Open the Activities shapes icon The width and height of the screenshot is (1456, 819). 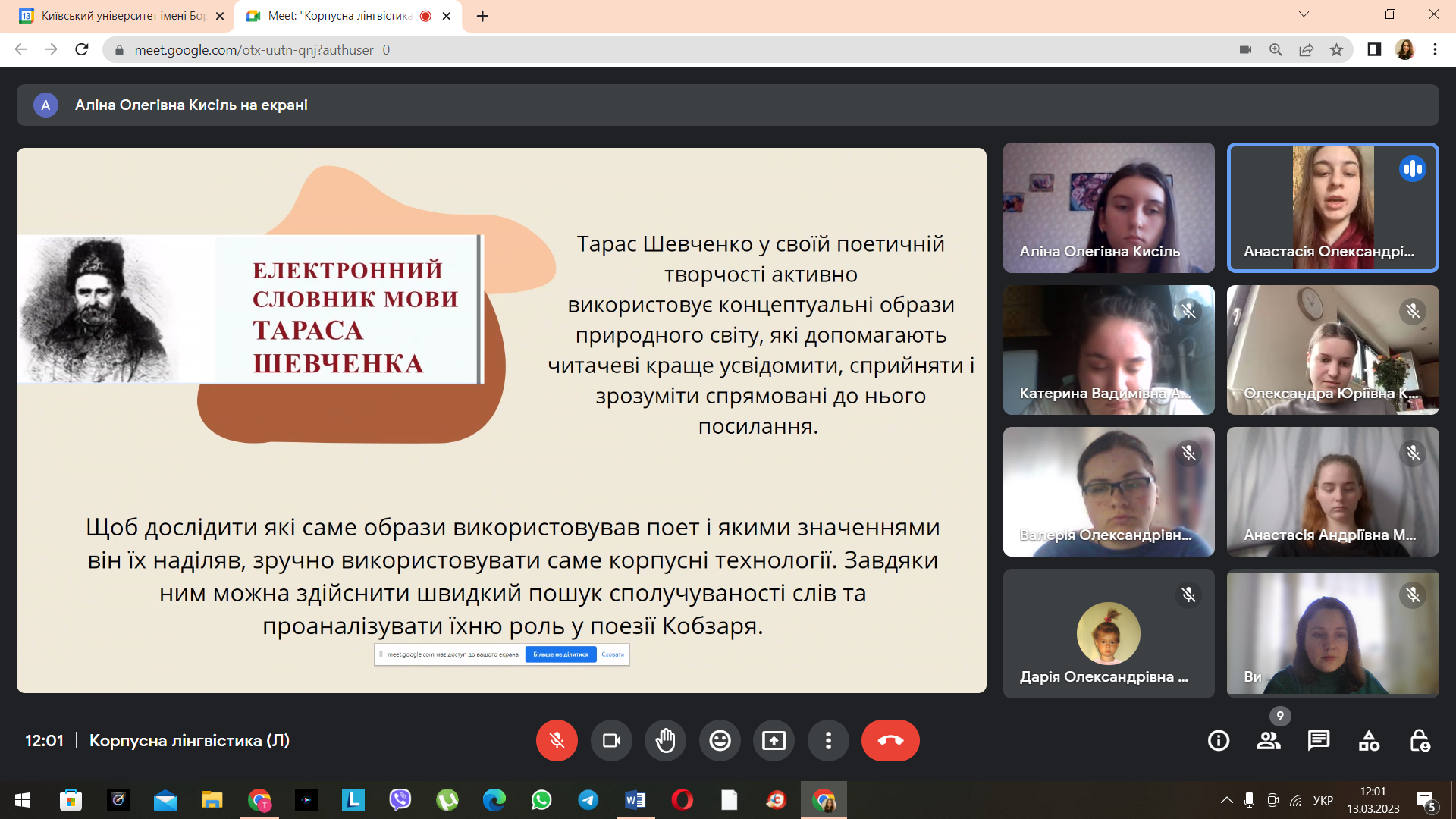tap(1369, 740)
